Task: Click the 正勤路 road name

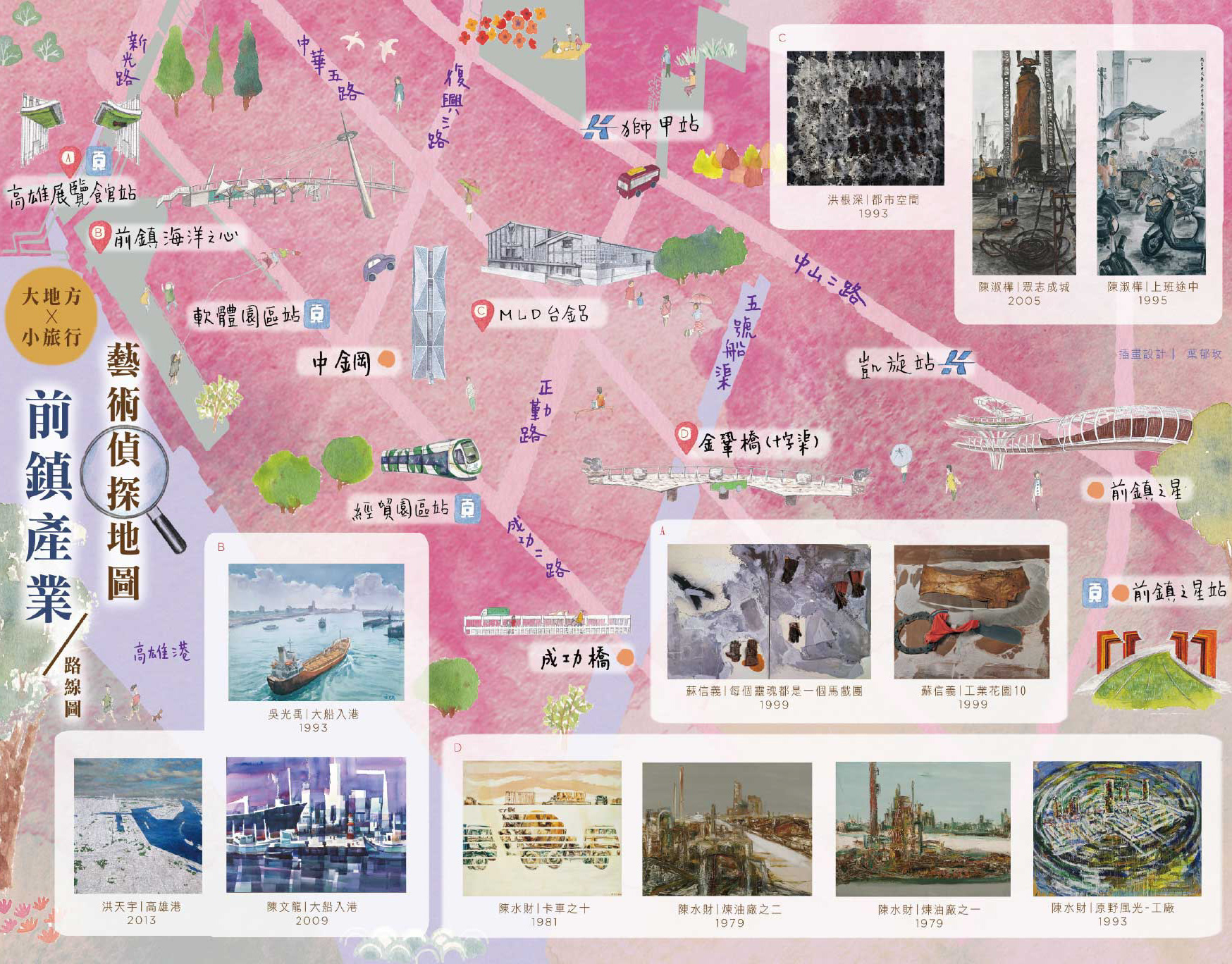Action: coord(536,411)
